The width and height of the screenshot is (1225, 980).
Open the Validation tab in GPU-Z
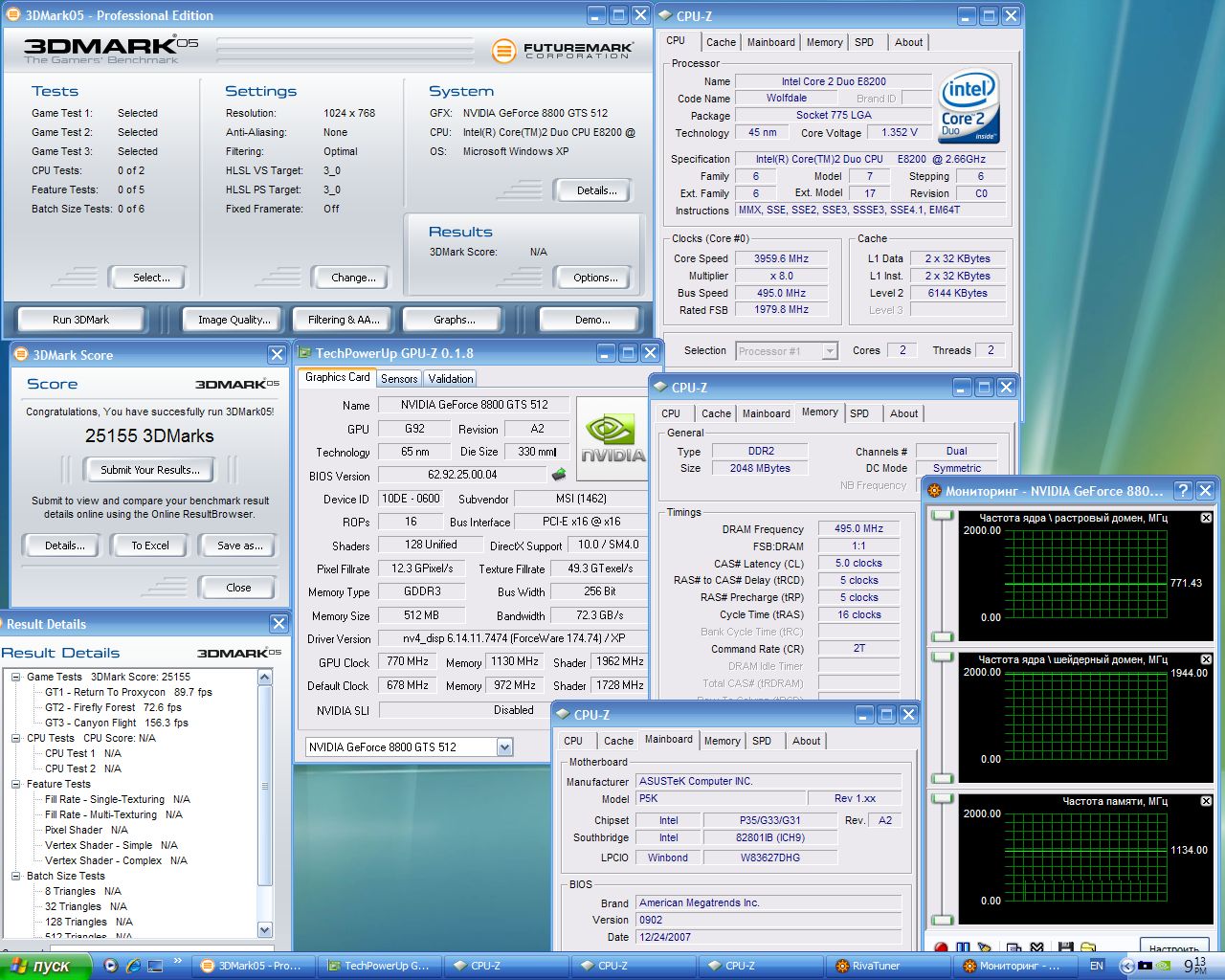tap(451, 379)
